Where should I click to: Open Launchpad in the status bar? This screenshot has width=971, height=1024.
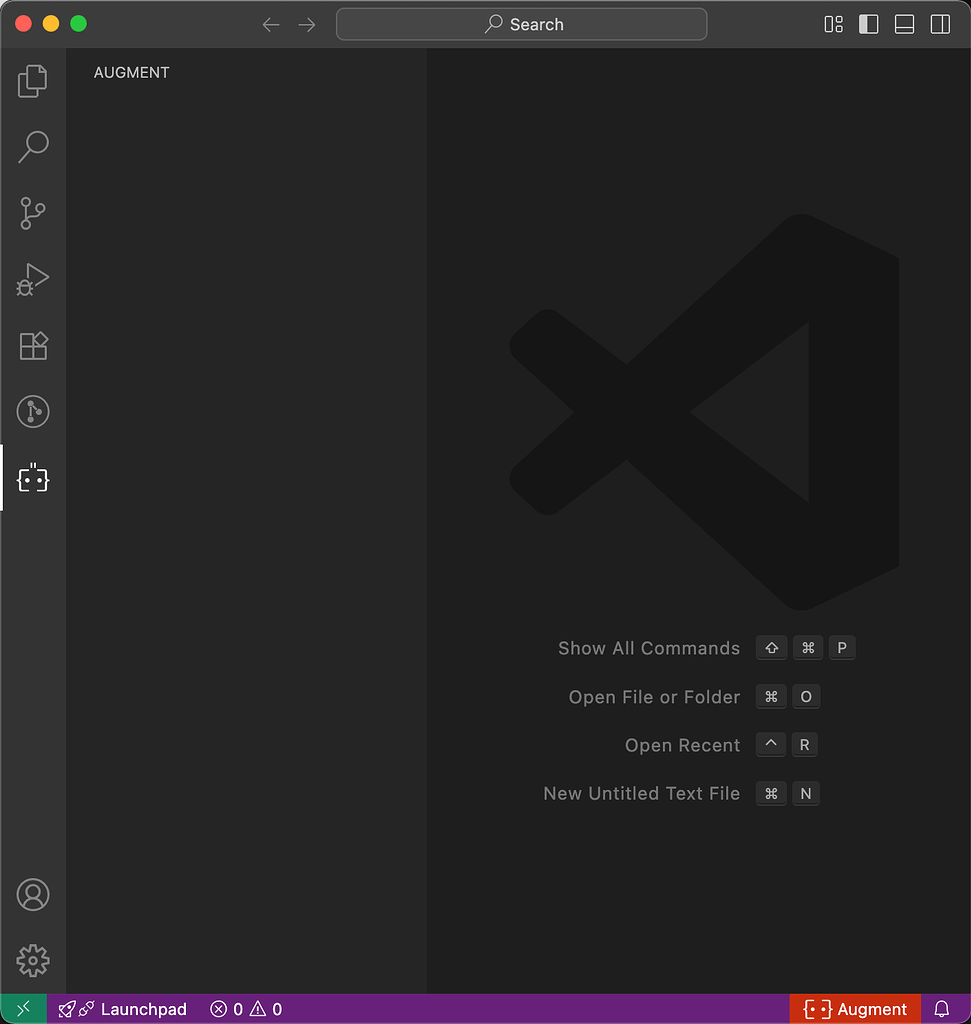pyautogui.click(x=122, y=1009)
